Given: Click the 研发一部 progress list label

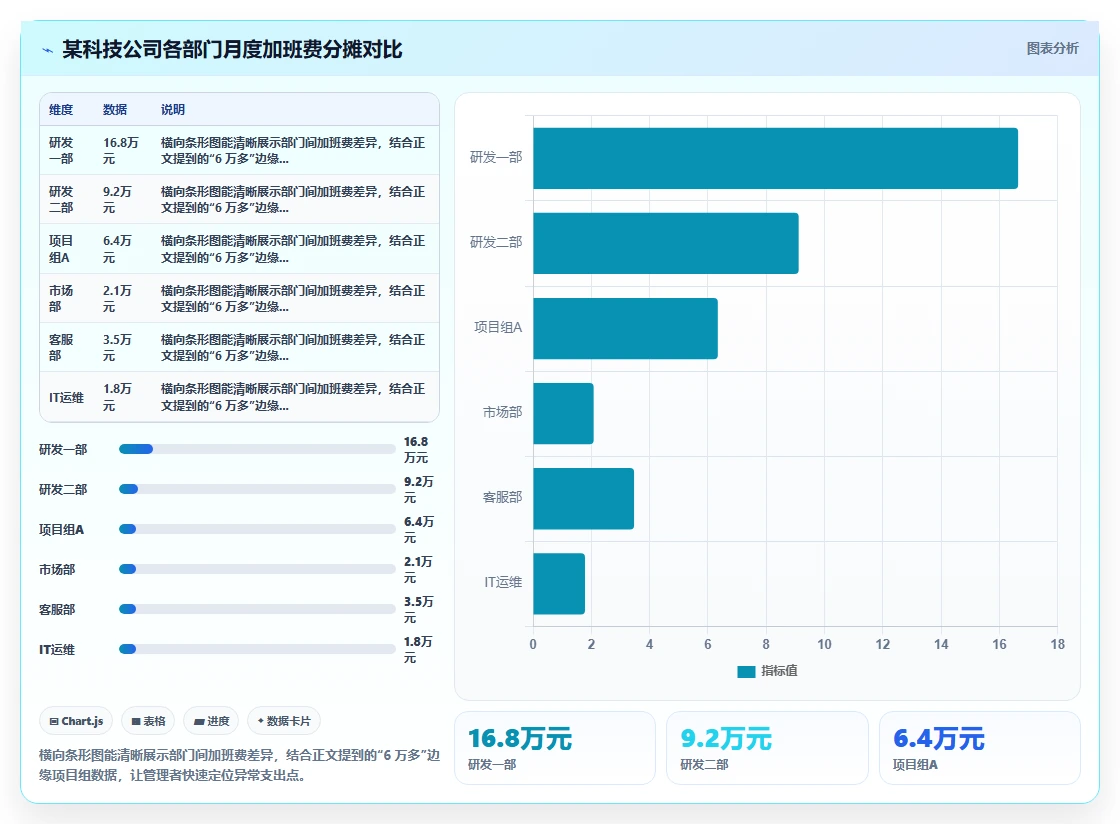Looking at the screenshot, I should click(x=63, y=449).
